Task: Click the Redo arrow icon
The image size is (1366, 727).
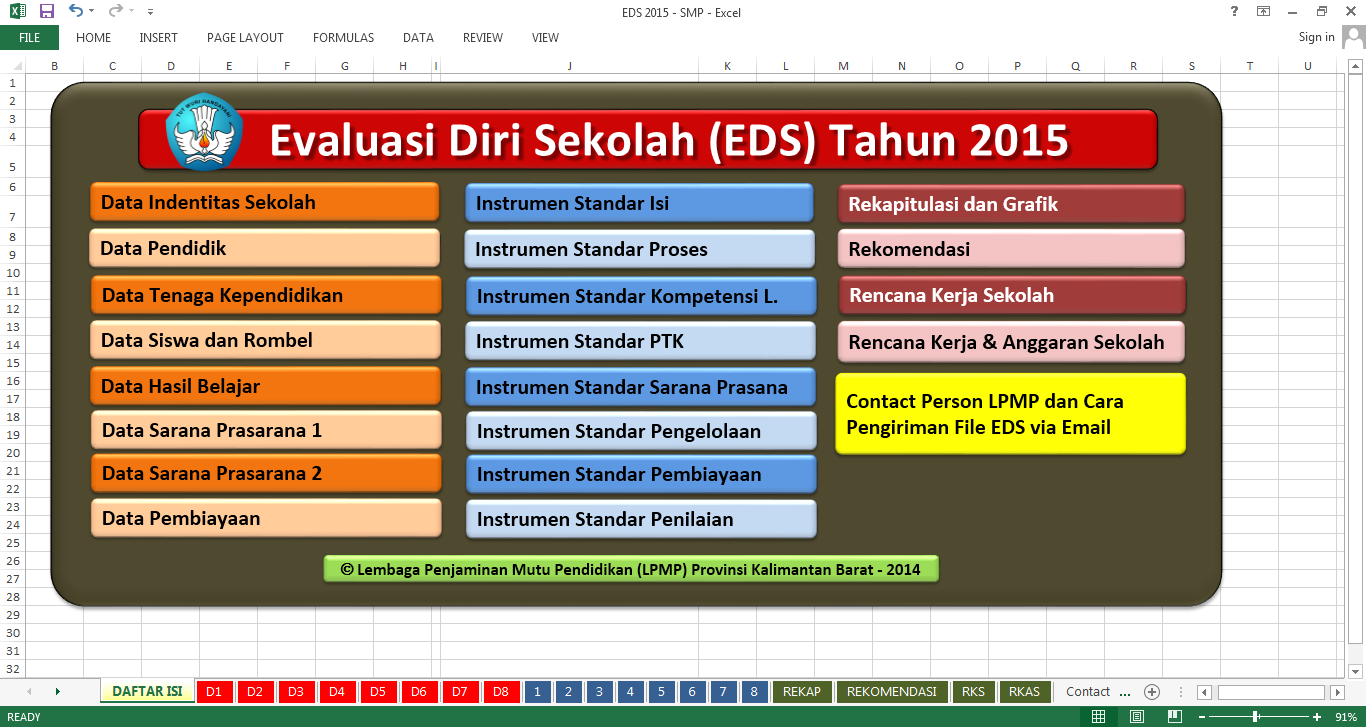Action: pos(114,11)
